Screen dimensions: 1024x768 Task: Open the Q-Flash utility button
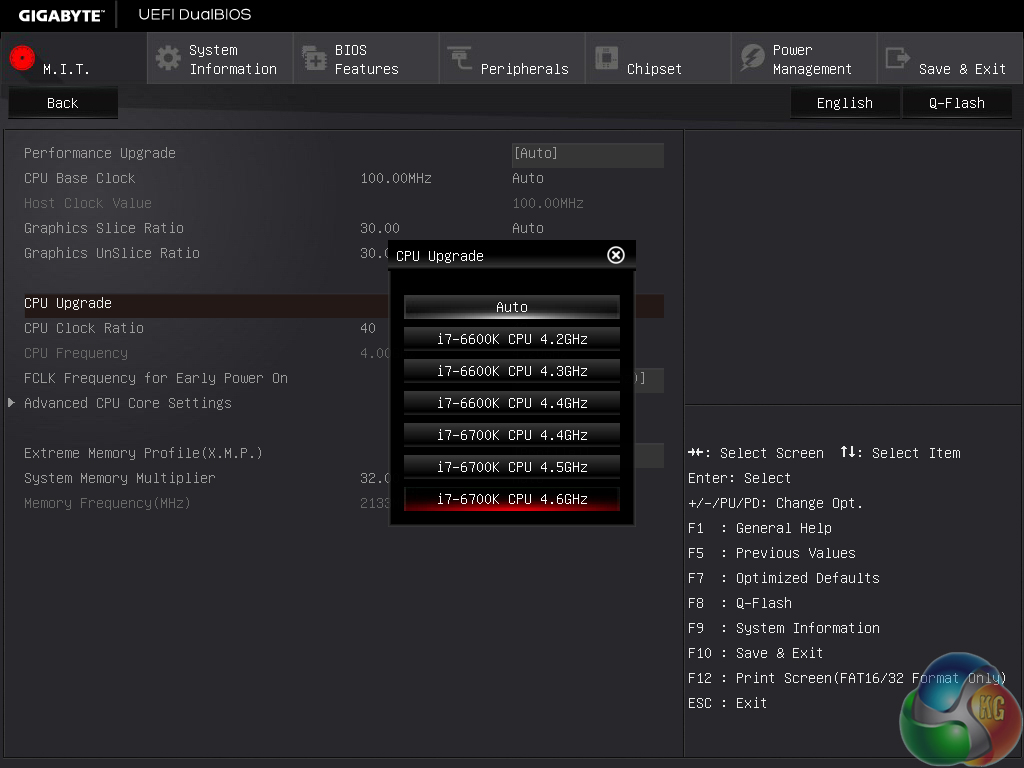coord(956,103)
